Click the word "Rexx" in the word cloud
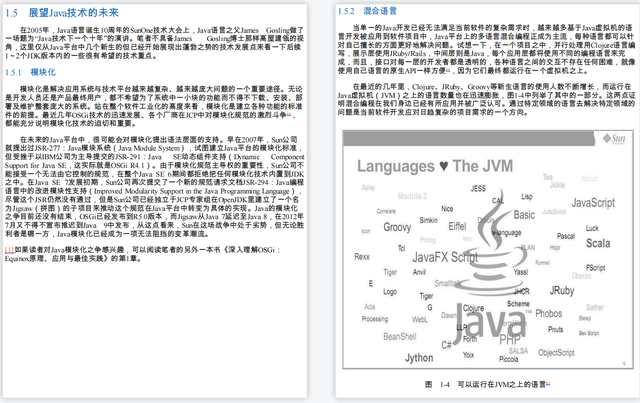Screen dimensions: 640x403 [x=362, y=257]
